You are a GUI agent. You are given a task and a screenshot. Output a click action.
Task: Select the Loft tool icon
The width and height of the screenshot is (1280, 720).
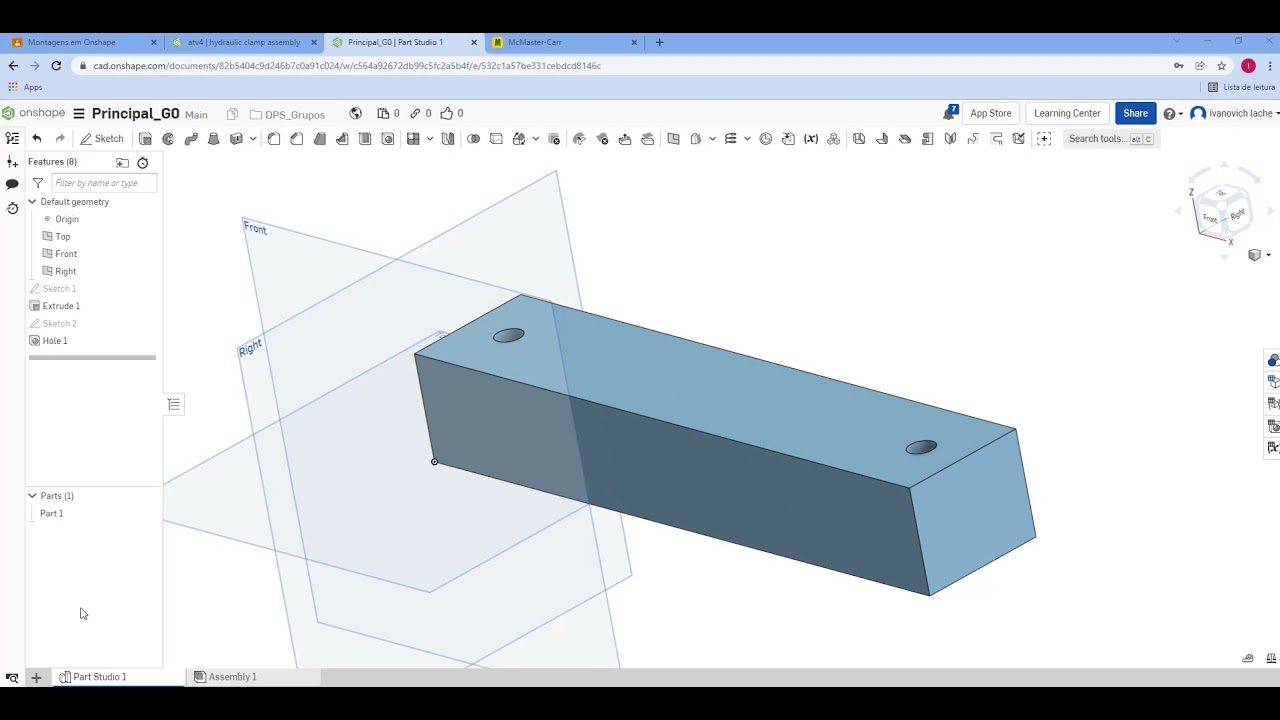[214, 139]
